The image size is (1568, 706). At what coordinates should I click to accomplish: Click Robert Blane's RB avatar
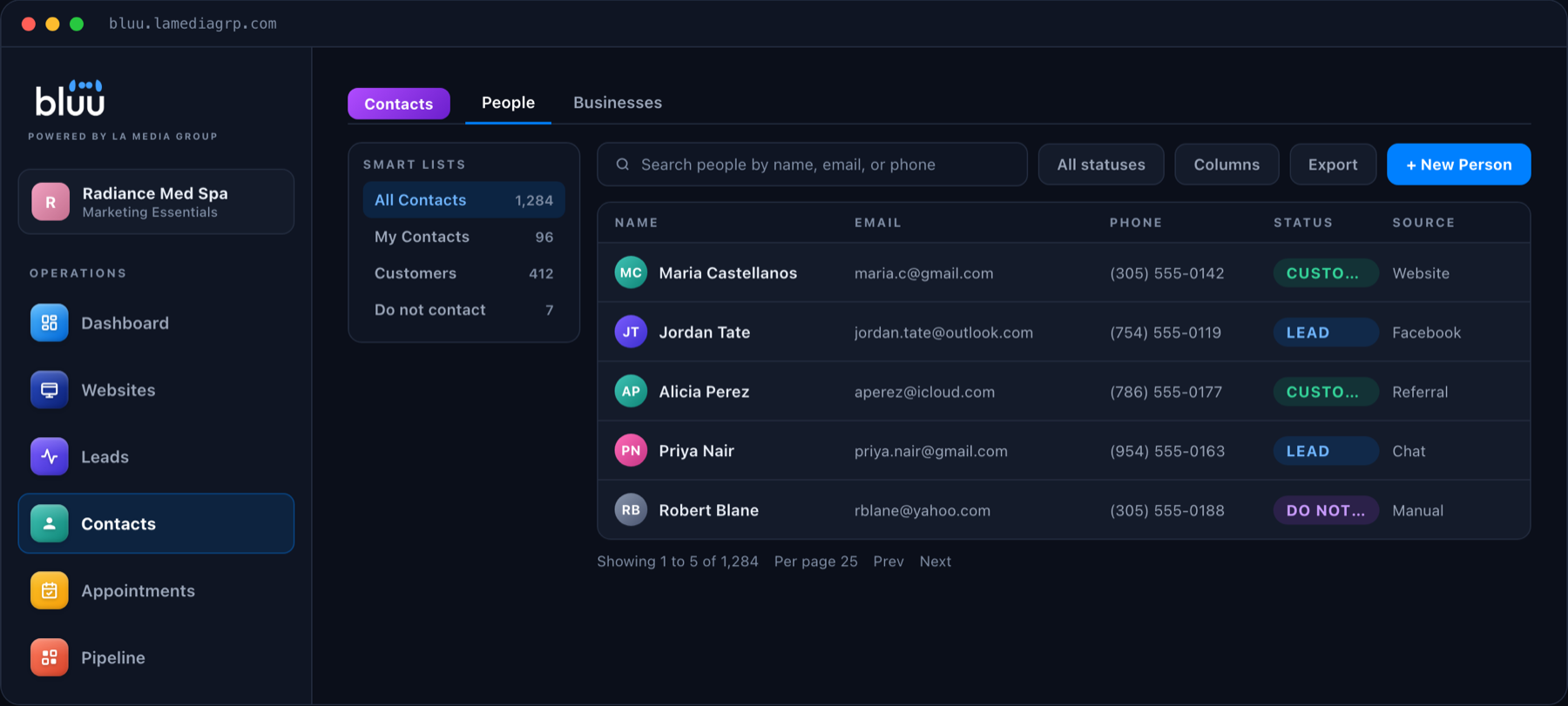tap(631, 510)
